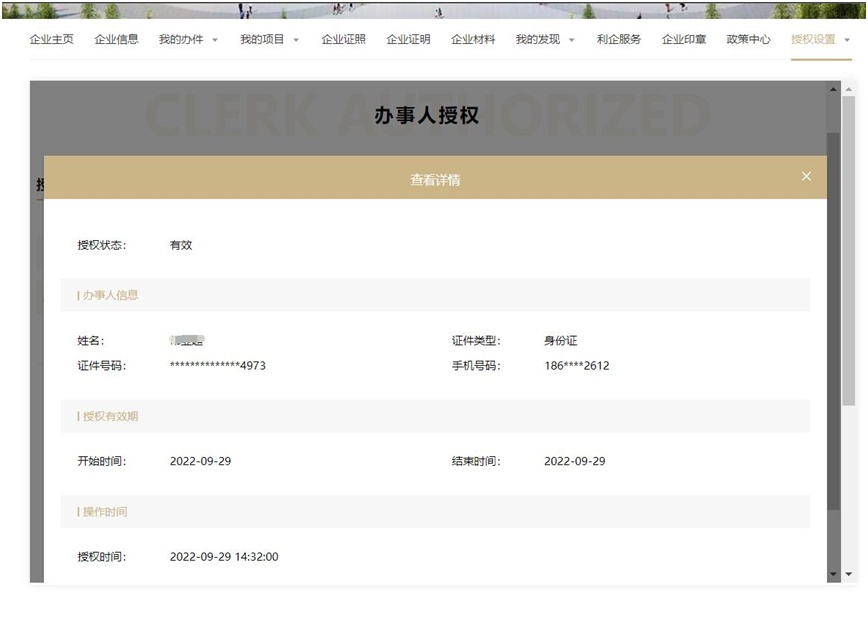Navigate to 利企服务
The image size is (868, 620).
(x=619, y=40)
